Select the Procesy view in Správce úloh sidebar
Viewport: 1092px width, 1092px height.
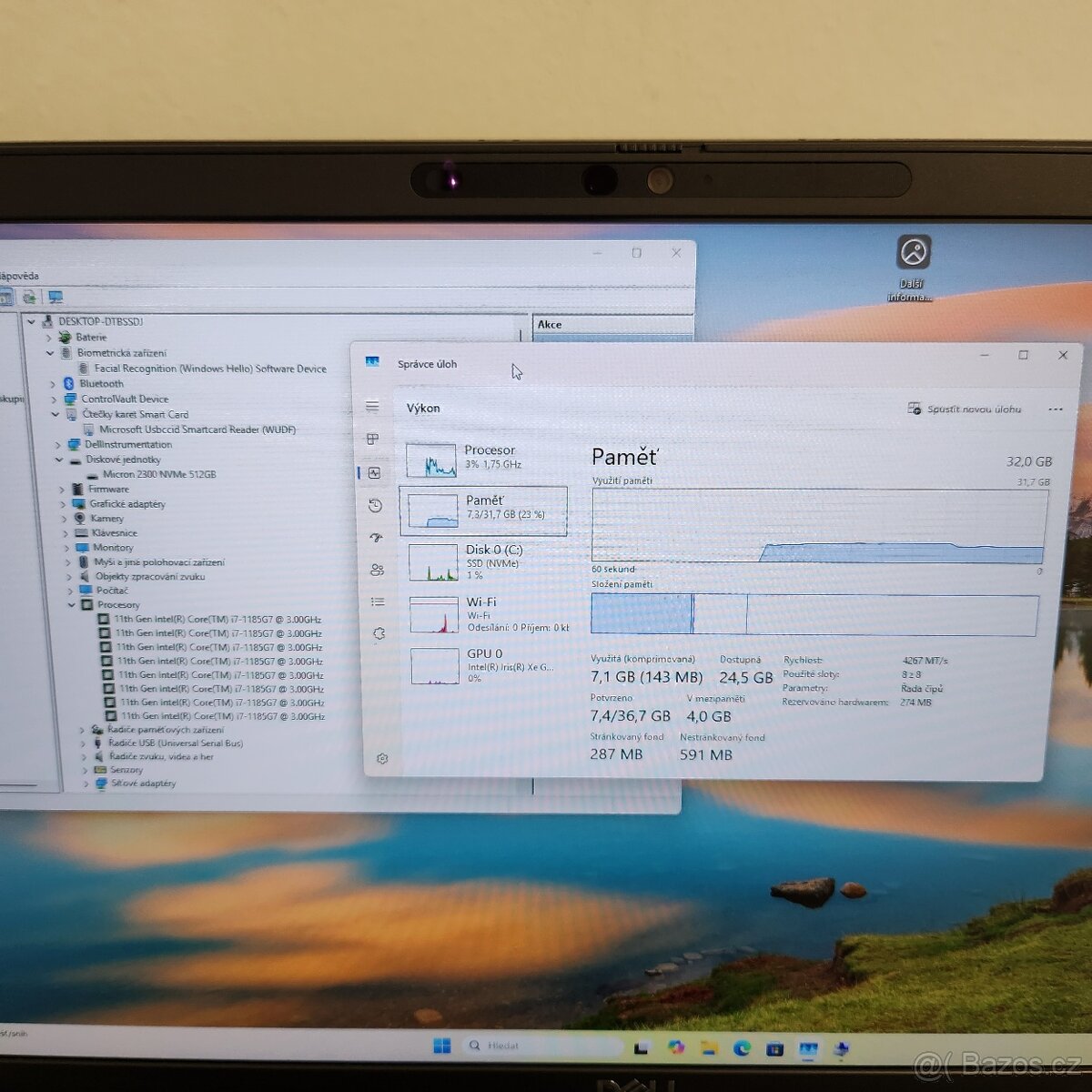[x=372, y=438]
